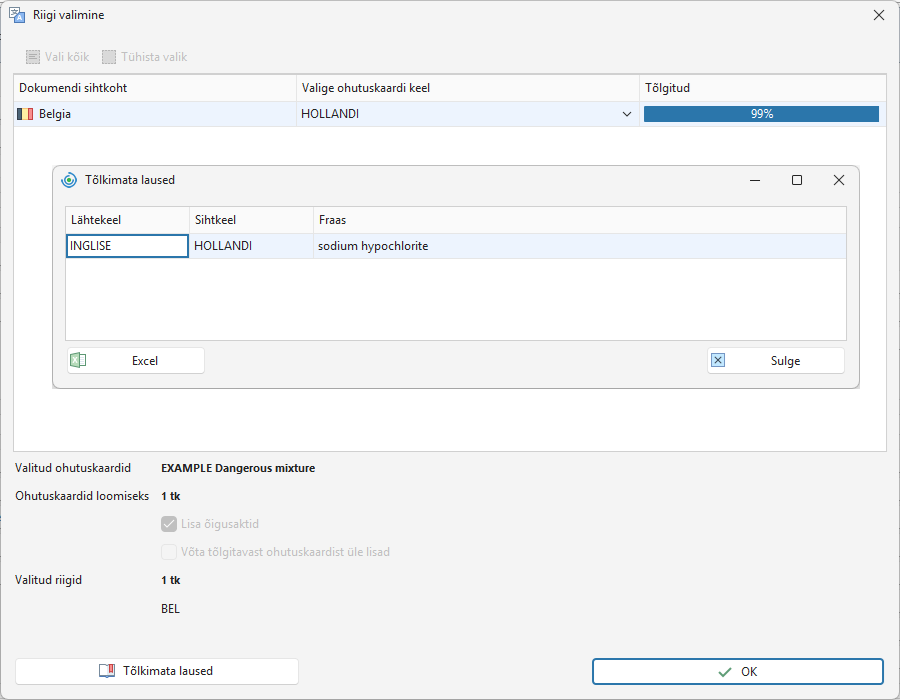
Task: Click the phrase 'sodium hypochlorite'
Action: pyautogui.click(x=373, y=246)
